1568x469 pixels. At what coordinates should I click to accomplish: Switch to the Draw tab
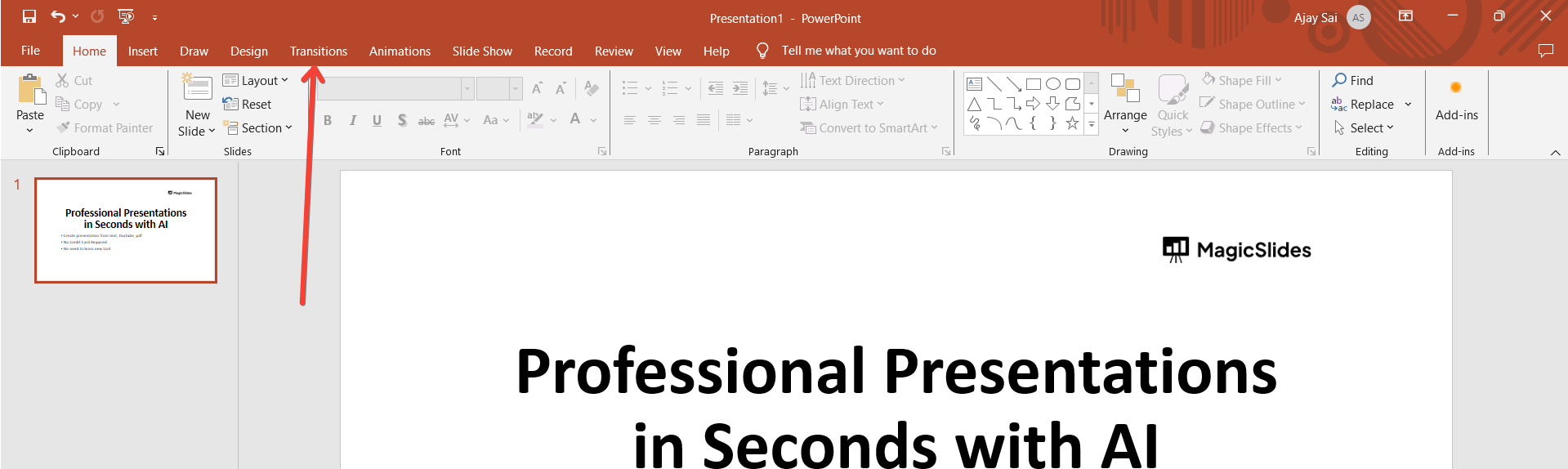(x=194, y=51)
